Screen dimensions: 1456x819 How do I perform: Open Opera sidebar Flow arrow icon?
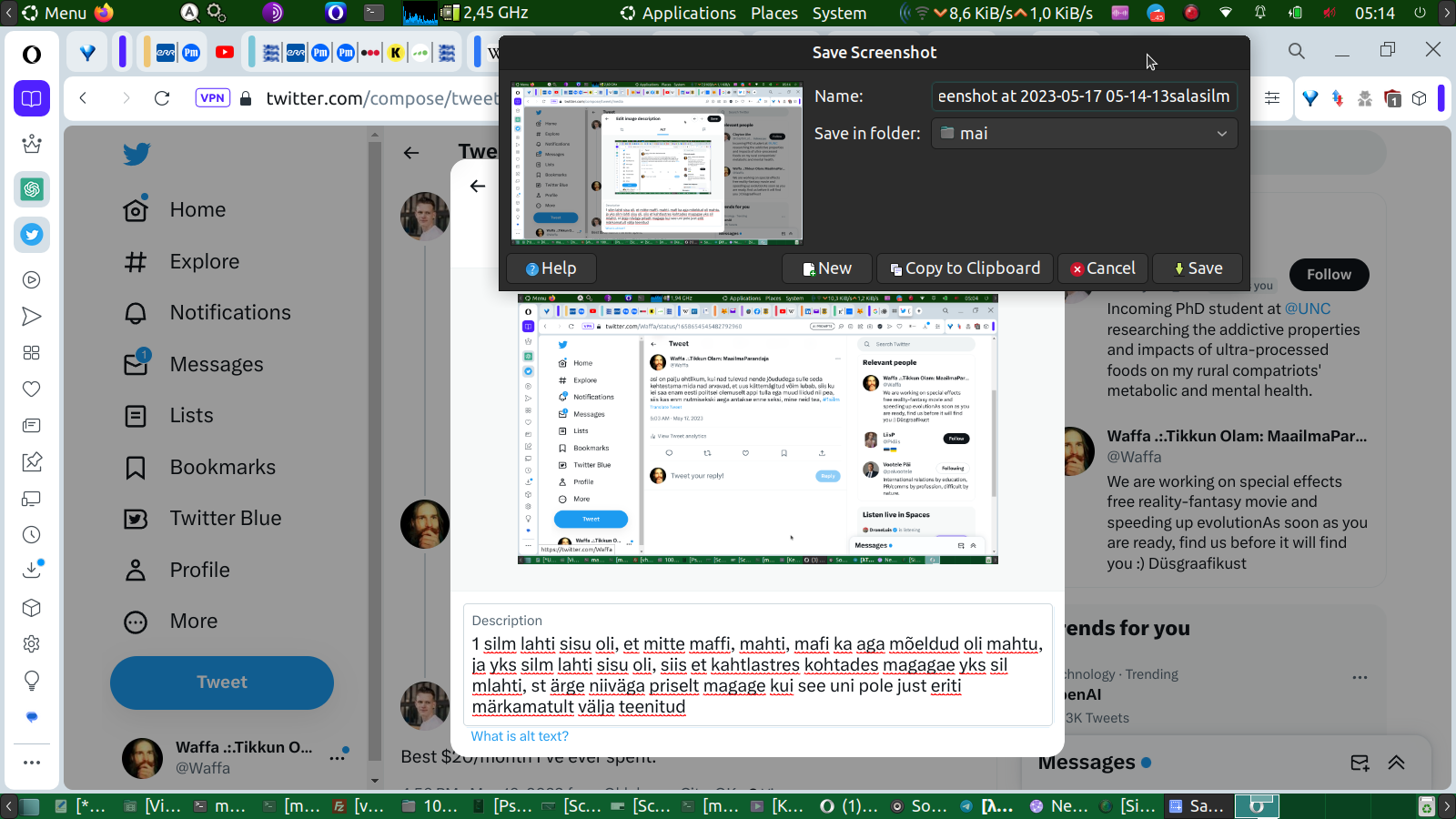pyautogui.click(x=32, y=317)
